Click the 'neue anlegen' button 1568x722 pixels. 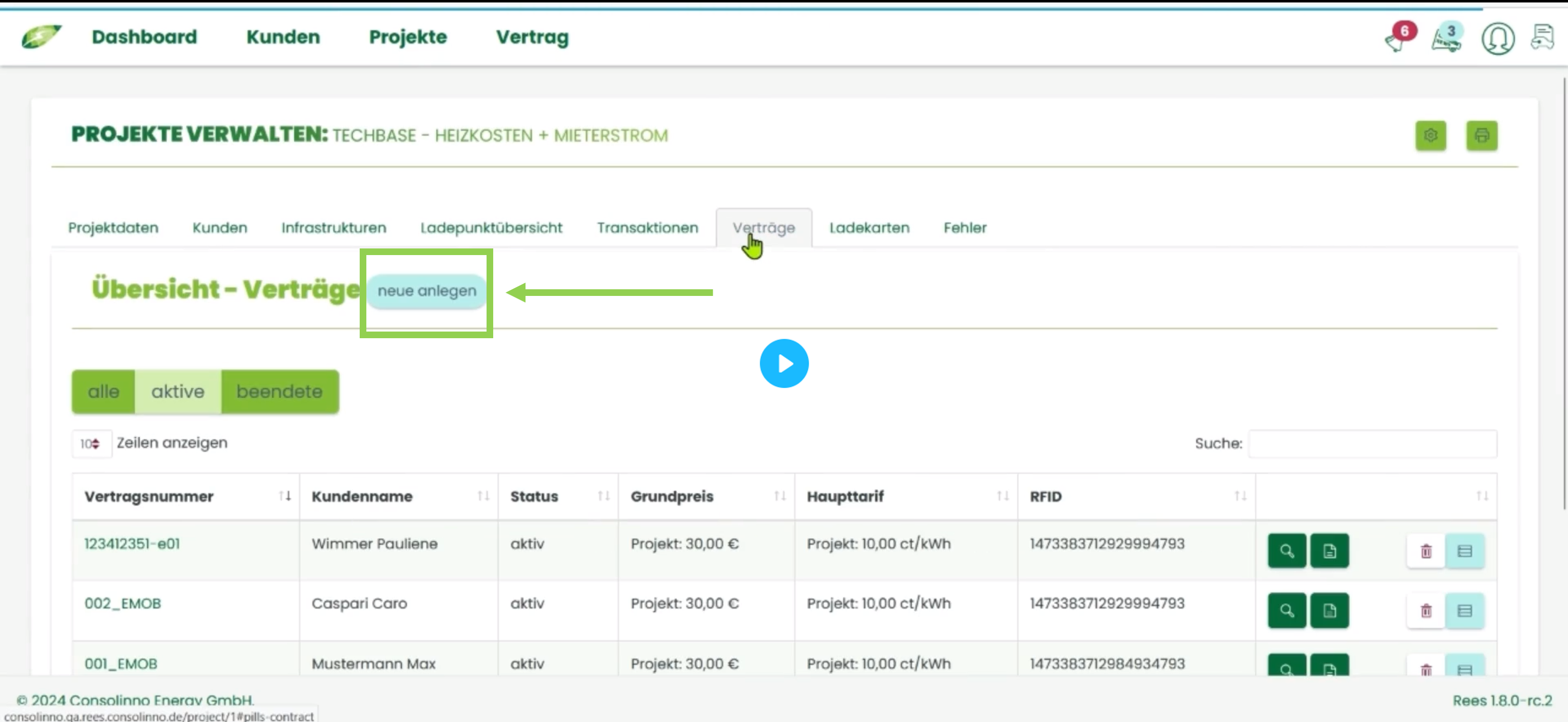(x=427, y=291)
